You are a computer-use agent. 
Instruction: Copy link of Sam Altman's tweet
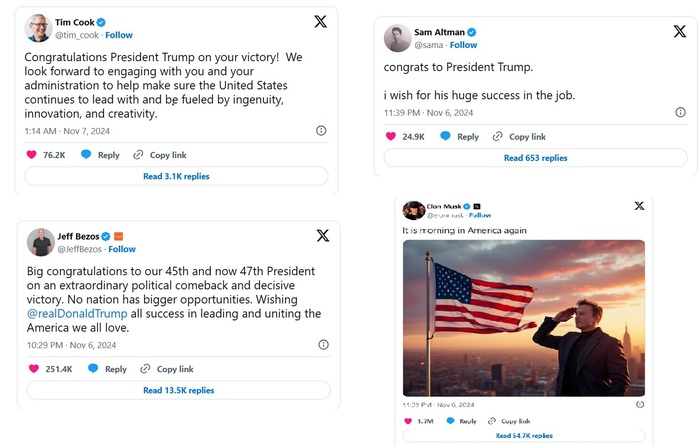(x=519, y=137)
